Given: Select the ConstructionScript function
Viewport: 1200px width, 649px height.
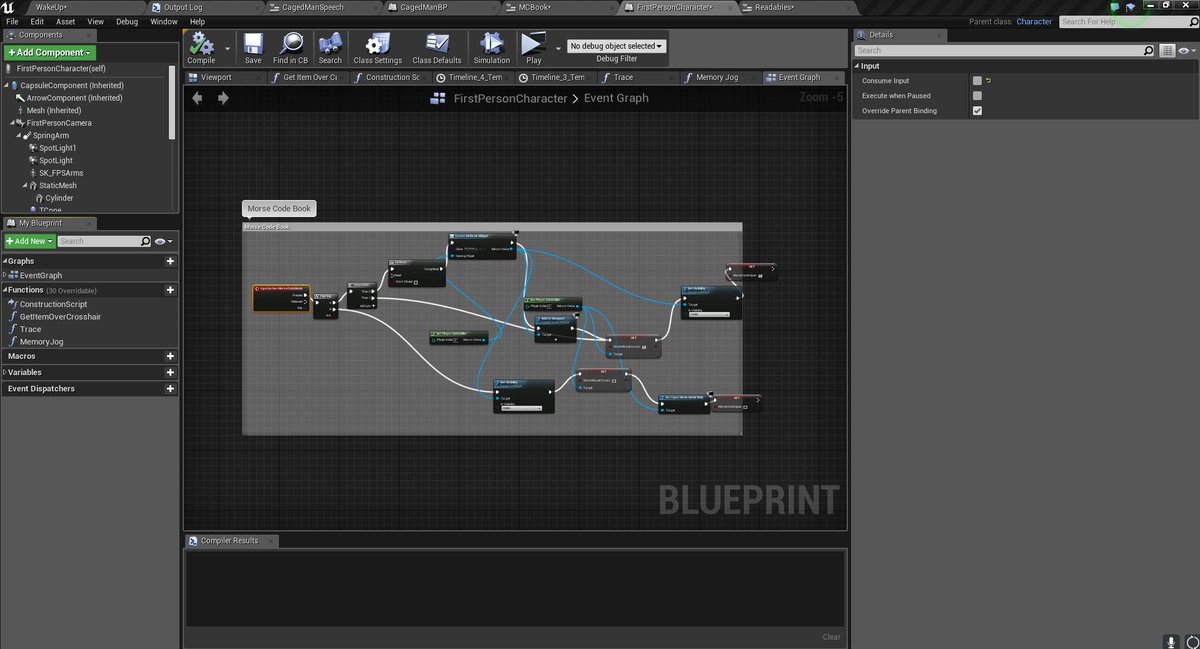Looking at the screenshot, I should point(53,303).
